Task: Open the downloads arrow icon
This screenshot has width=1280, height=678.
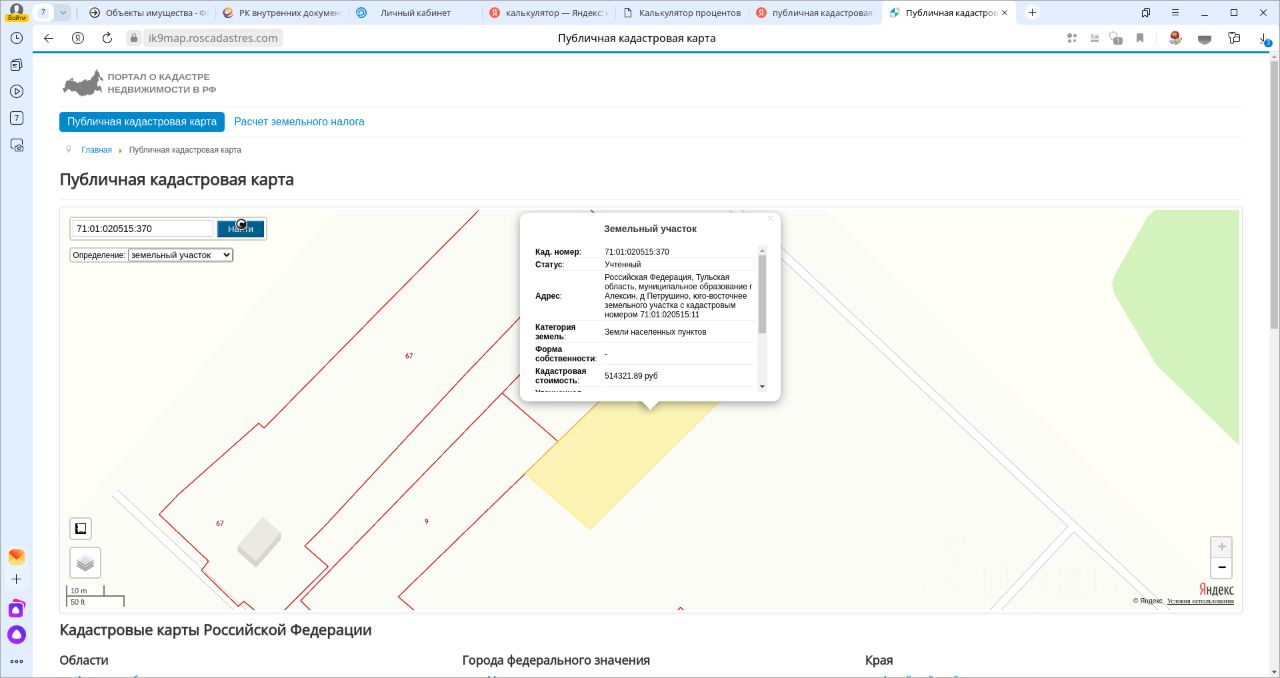Action: [1264, 38]
